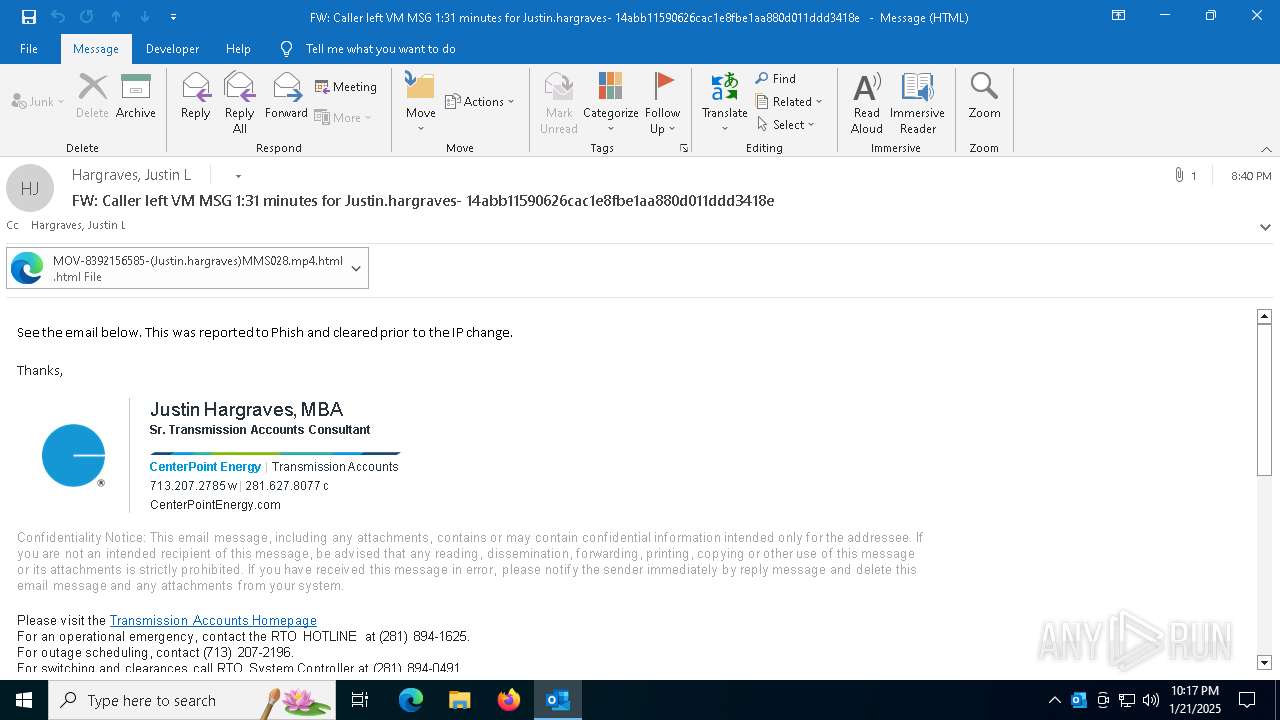Open the Windows Start menu
The width and height of the screenshot is (1280, 720).
pyautogui.click(x=24, y=700)
